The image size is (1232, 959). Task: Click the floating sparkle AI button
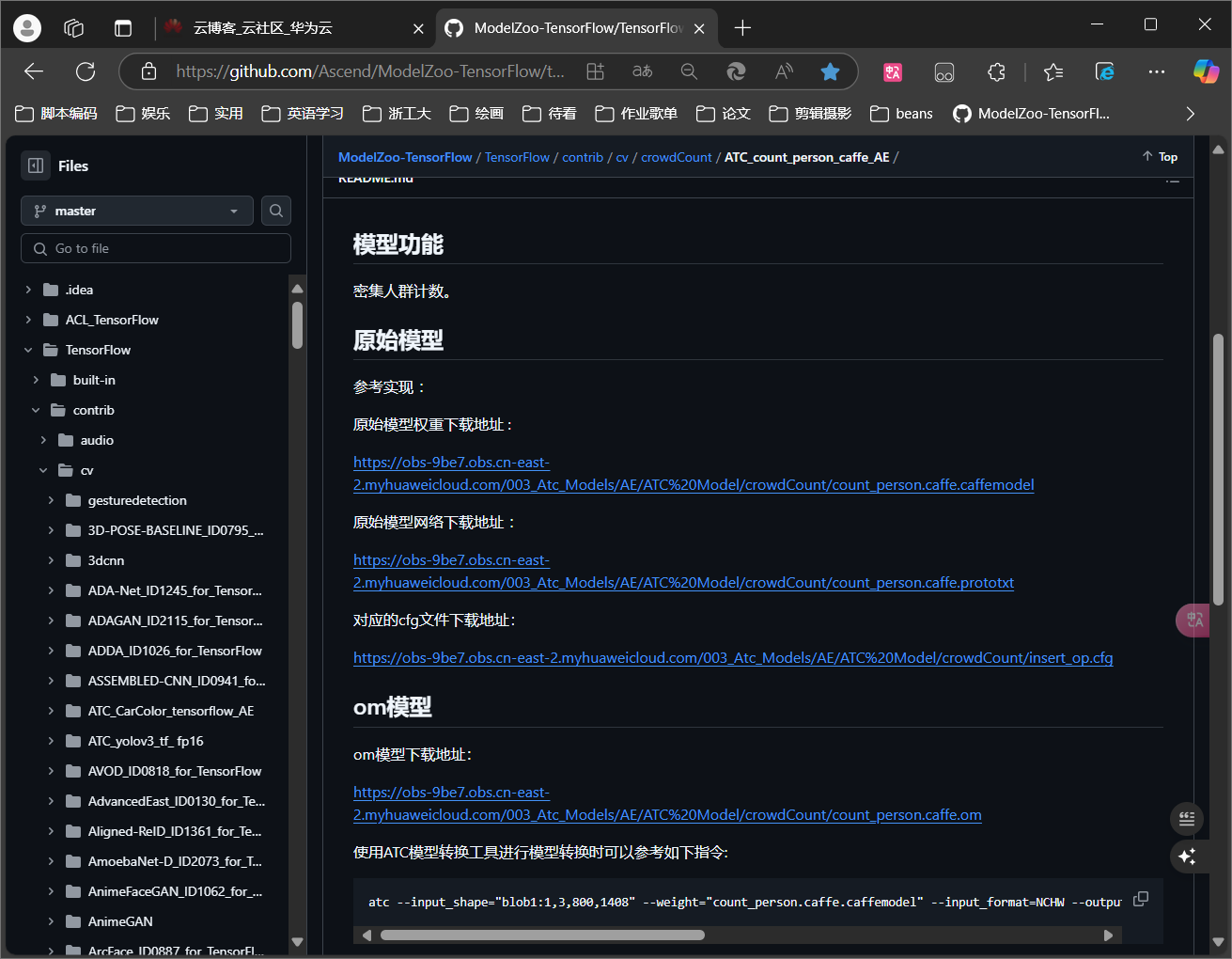pos(1187,857)
